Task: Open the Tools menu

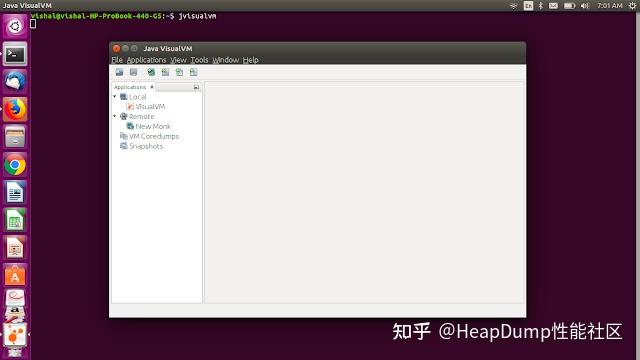Action: coord(199,60)
